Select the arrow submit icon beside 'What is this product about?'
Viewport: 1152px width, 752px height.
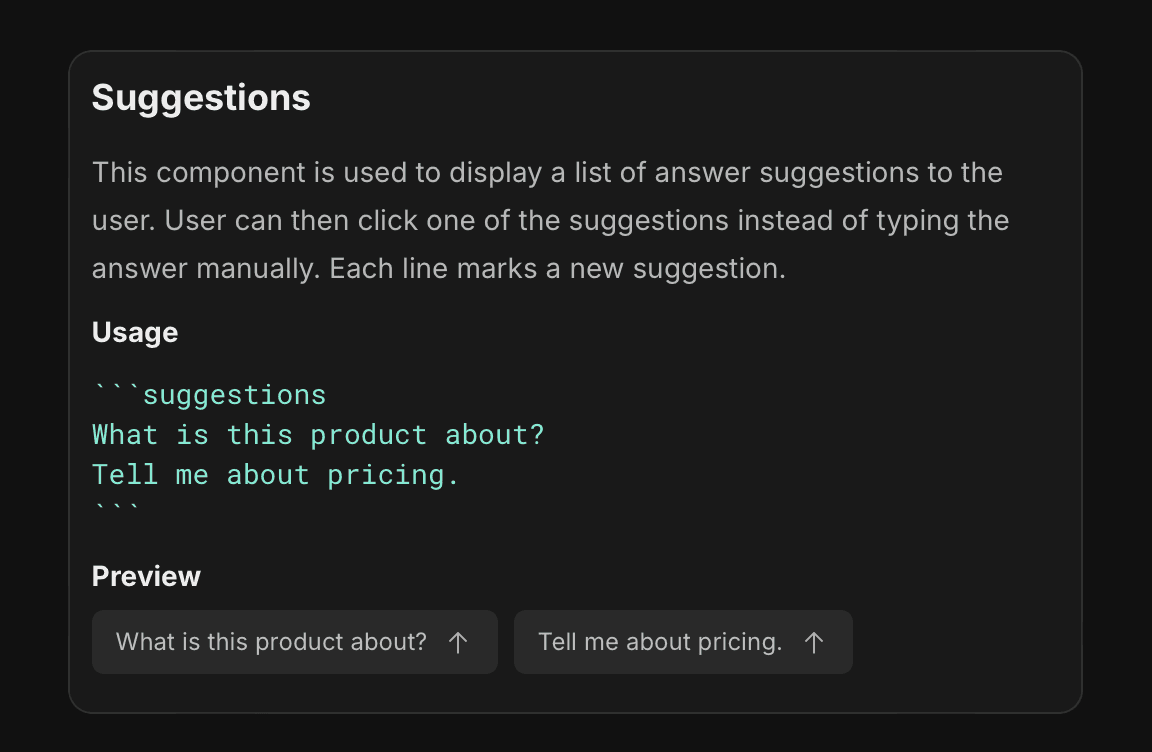pyautogui.click(x=458, y=642)
